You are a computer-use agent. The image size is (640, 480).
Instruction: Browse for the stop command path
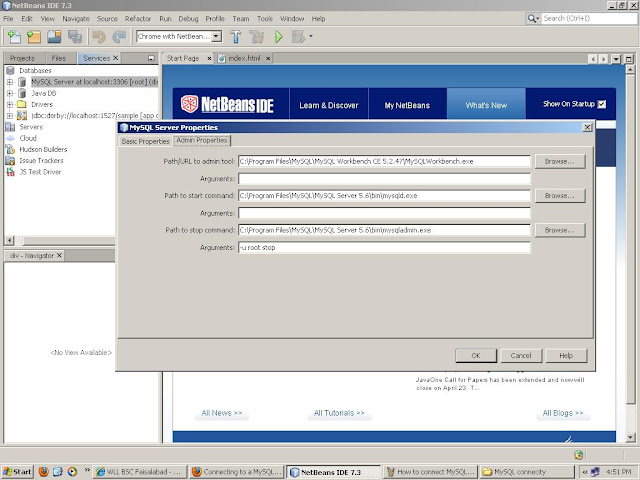(560, 230)
